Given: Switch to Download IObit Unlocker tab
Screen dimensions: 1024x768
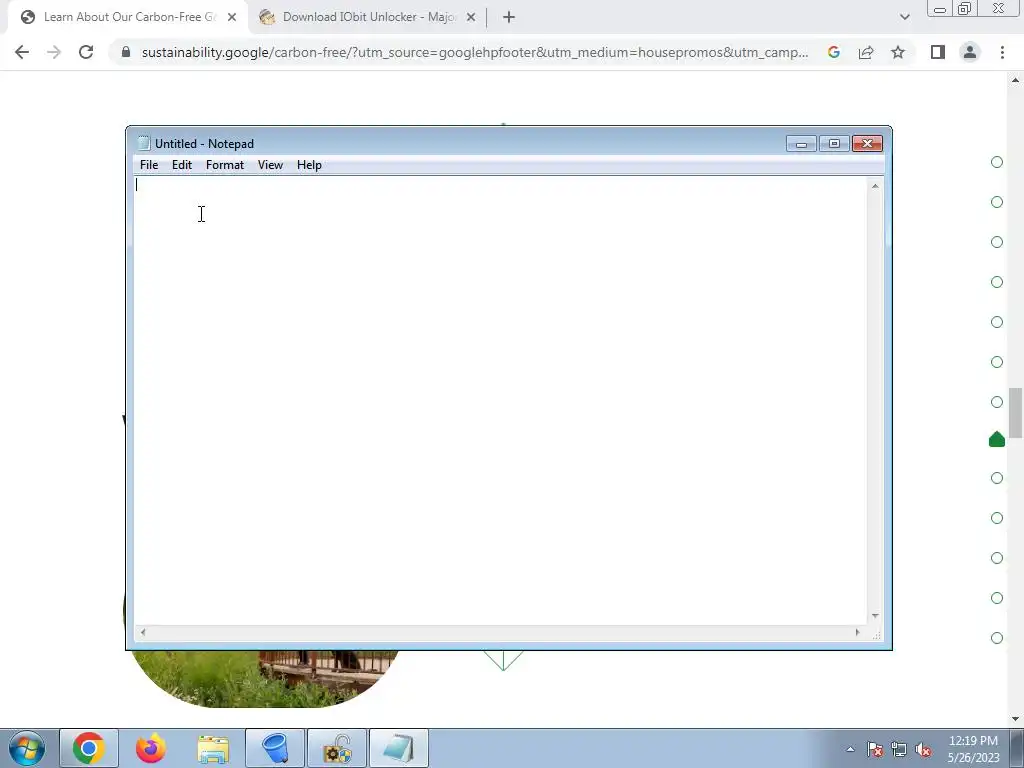Looking at the screenshot, I should pos(369,17).
